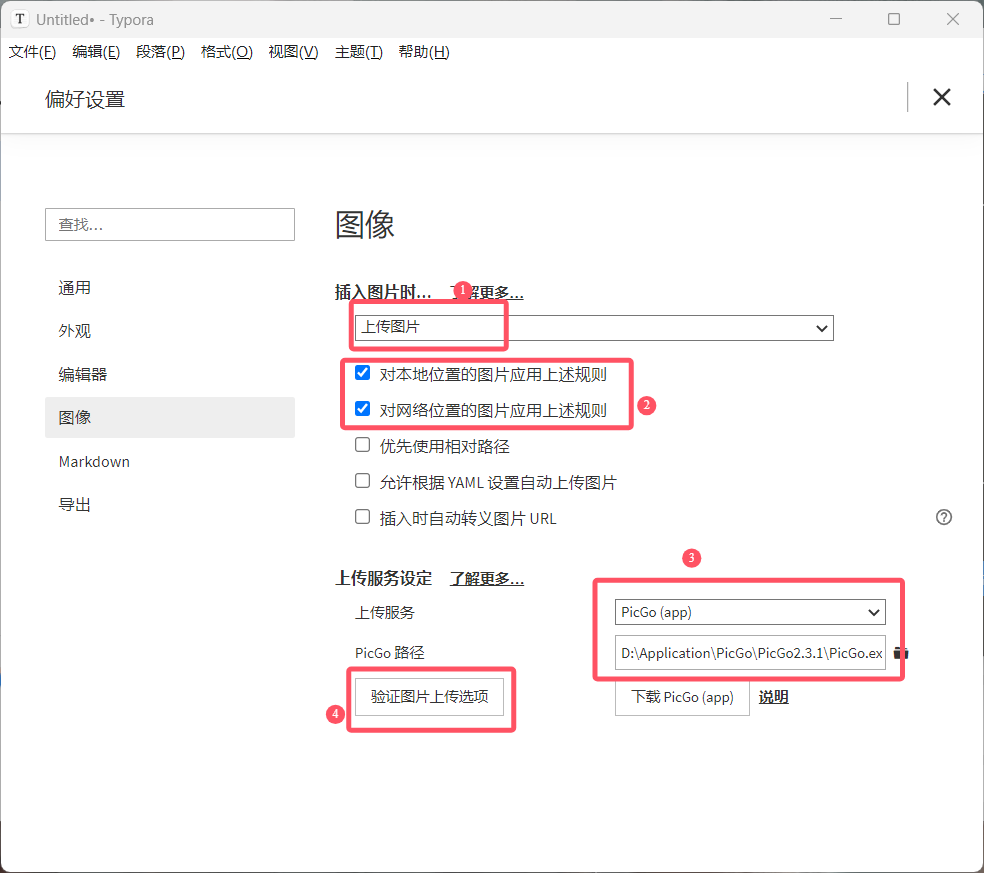
Task: Open the 编辑(E) menu
Action: coord(96,52)
